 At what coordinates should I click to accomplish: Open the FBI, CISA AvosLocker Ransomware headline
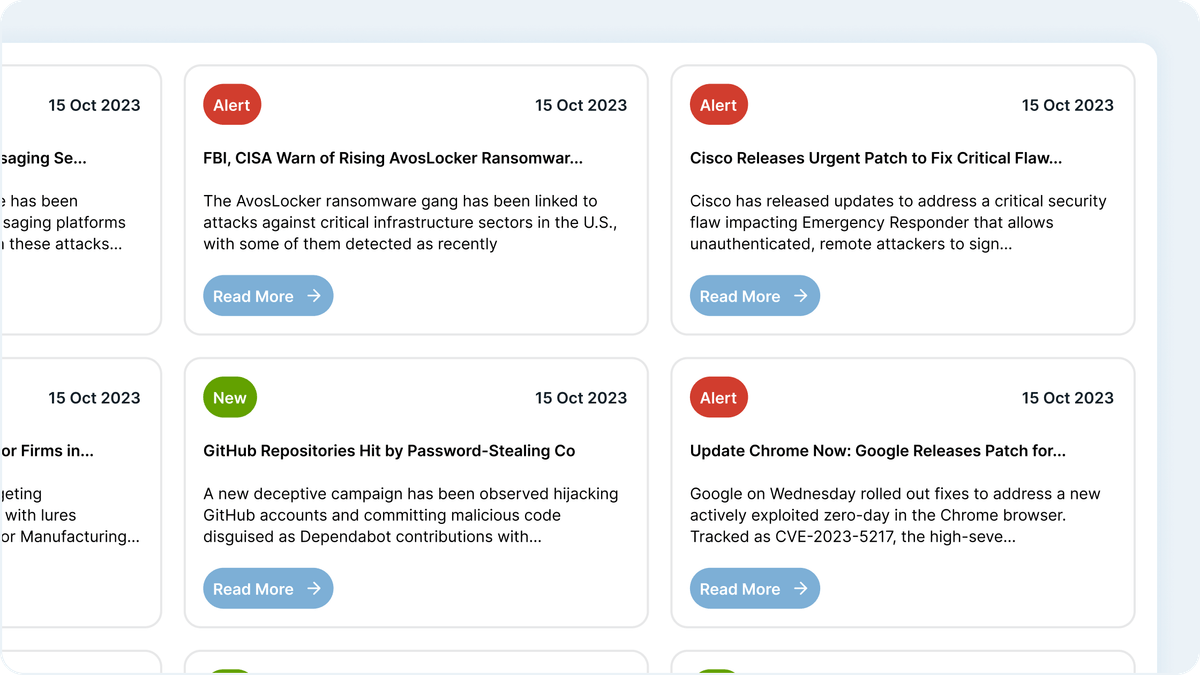click(x=392, y=158)
